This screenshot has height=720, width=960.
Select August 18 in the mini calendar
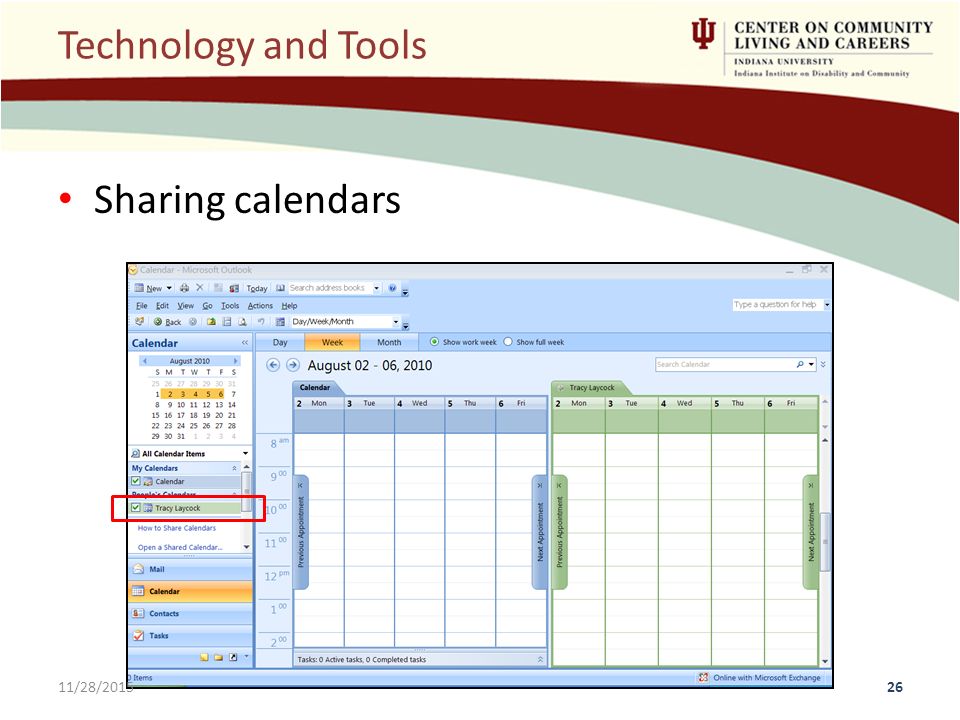point(206,415)
